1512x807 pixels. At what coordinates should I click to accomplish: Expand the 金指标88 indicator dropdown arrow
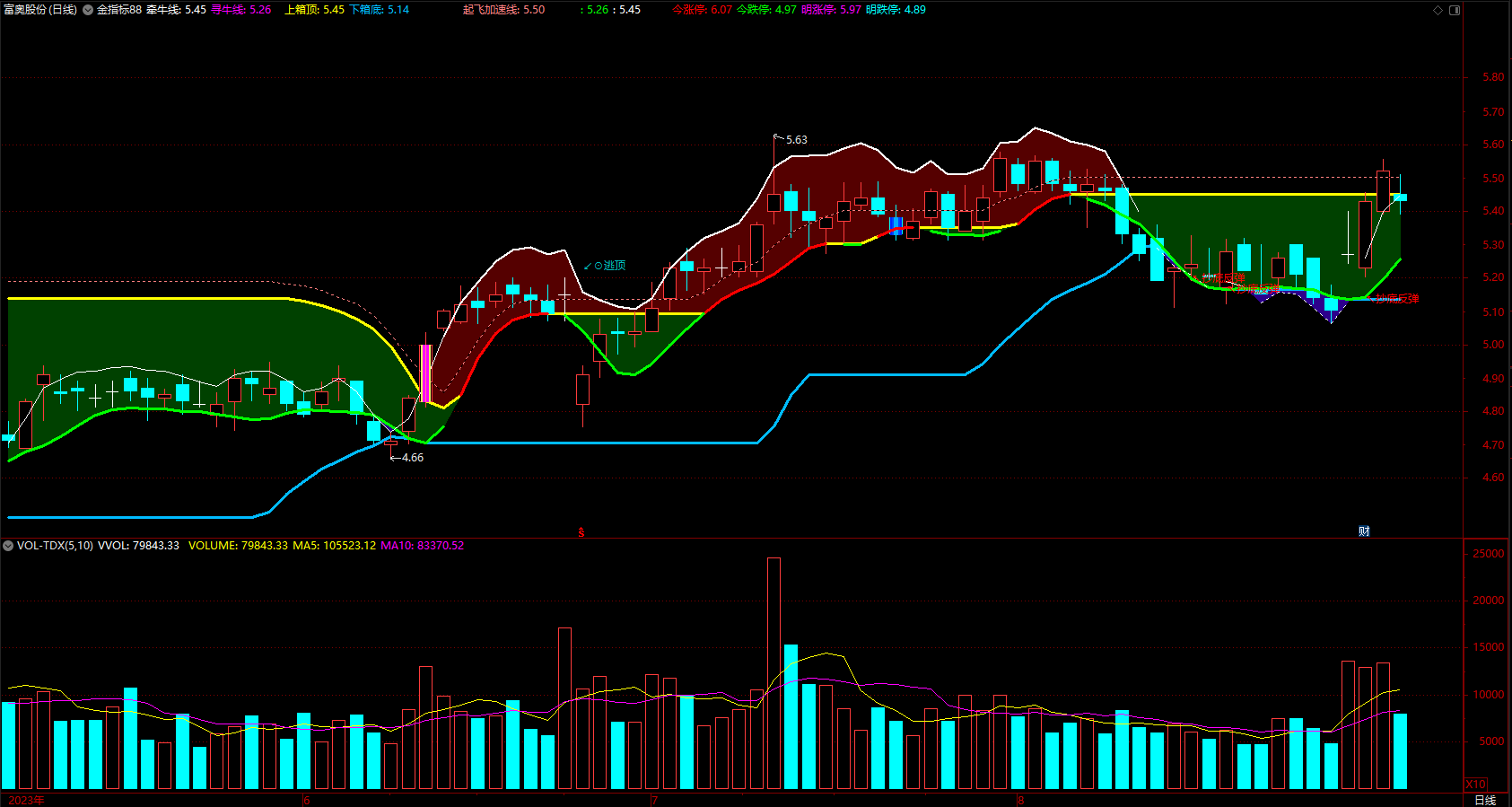88,10
